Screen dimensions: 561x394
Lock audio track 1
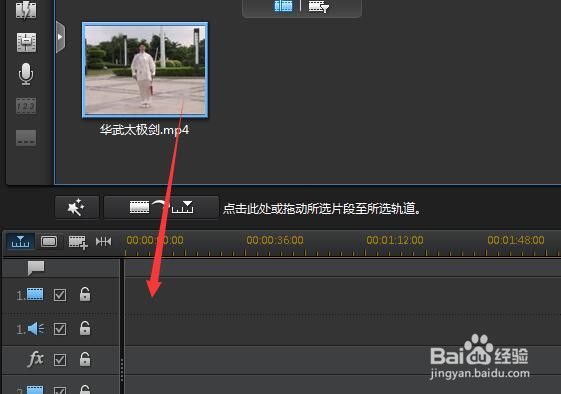(x=85, y=328)
